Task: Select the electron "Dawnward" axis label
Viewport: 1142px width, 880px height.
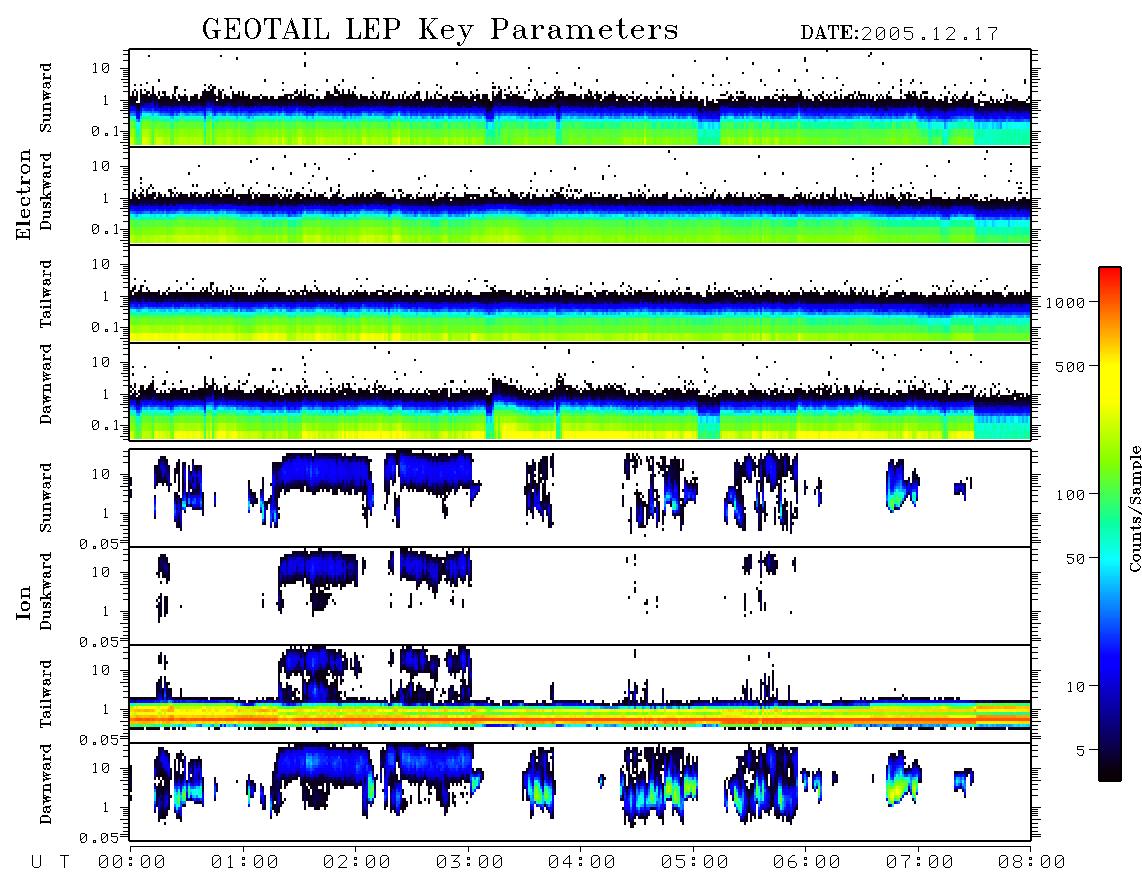Action: coord(47,385)
